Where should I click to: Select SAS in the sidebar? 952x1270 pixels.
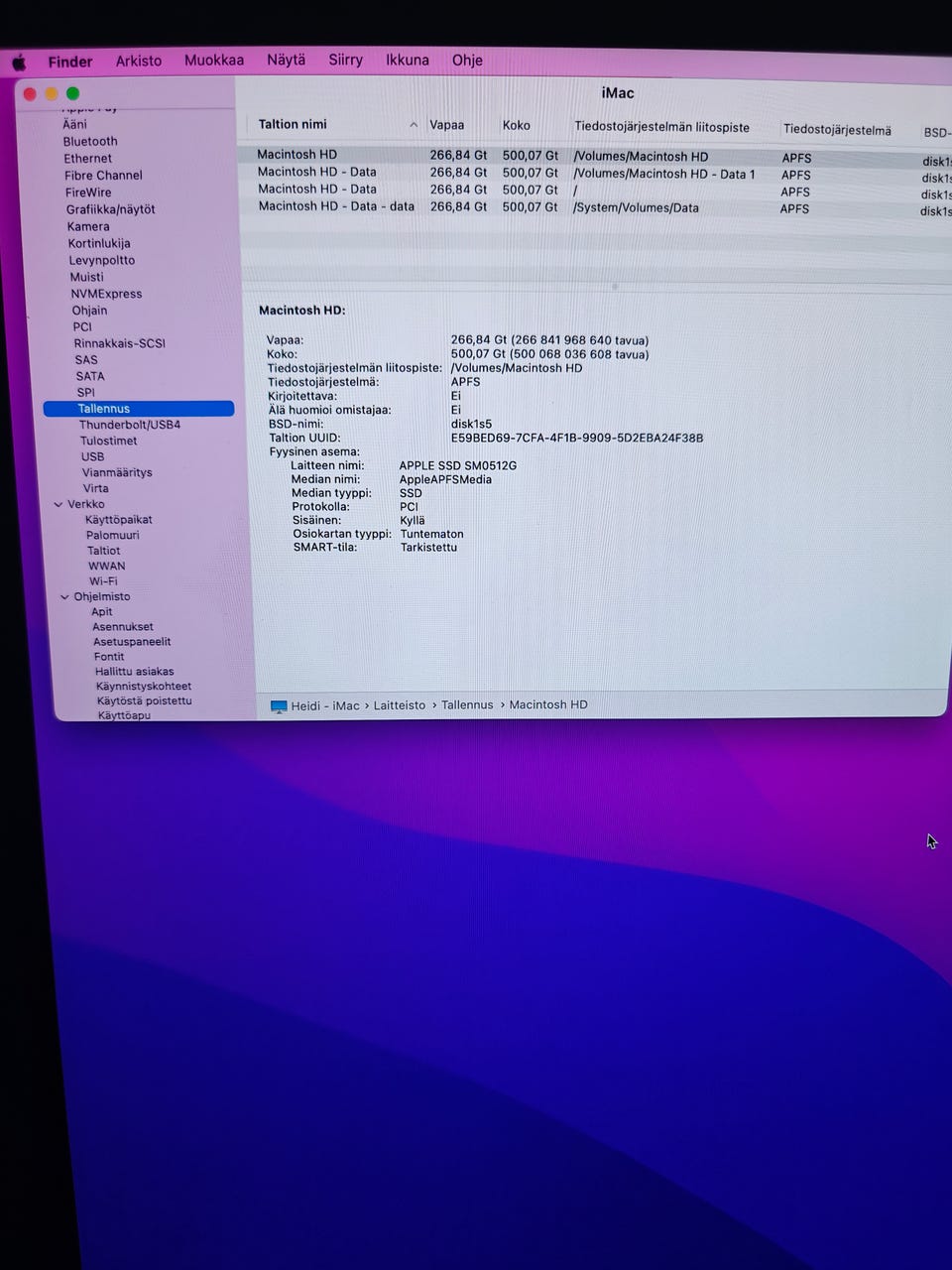(x=86, y=360)
